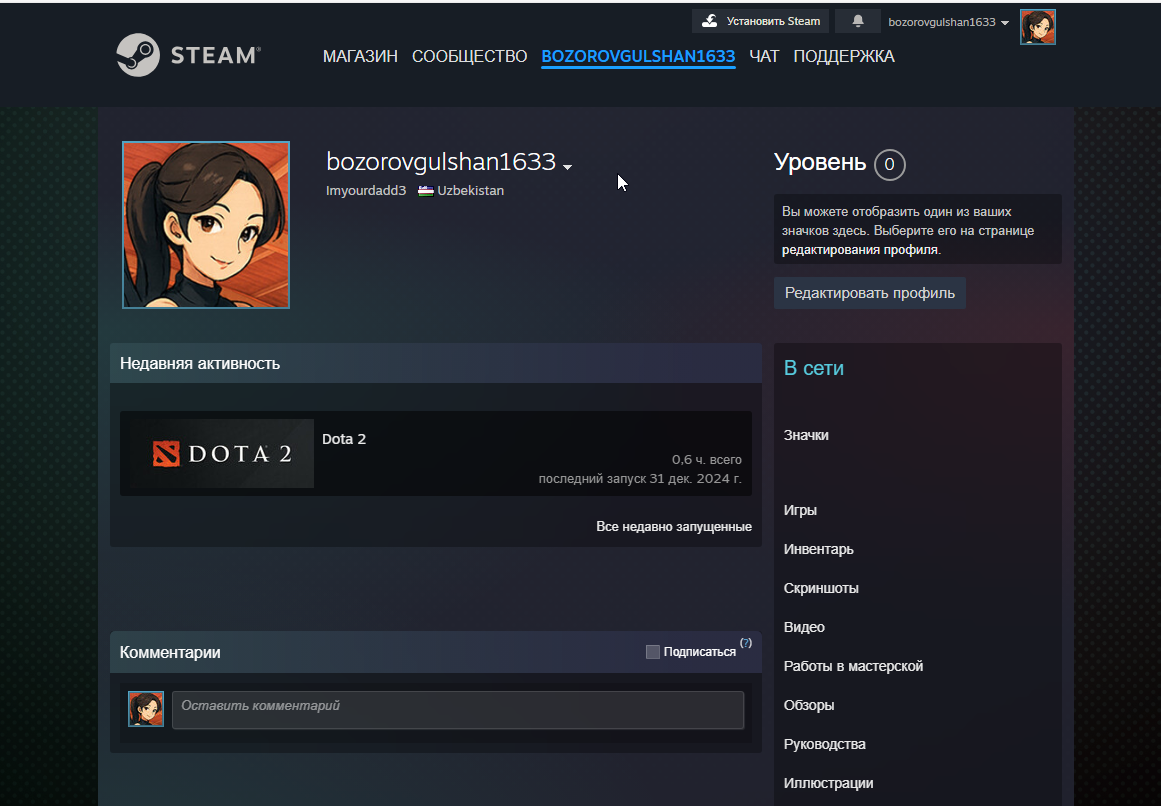Click the Редактировать профиль button

(870, 293)
